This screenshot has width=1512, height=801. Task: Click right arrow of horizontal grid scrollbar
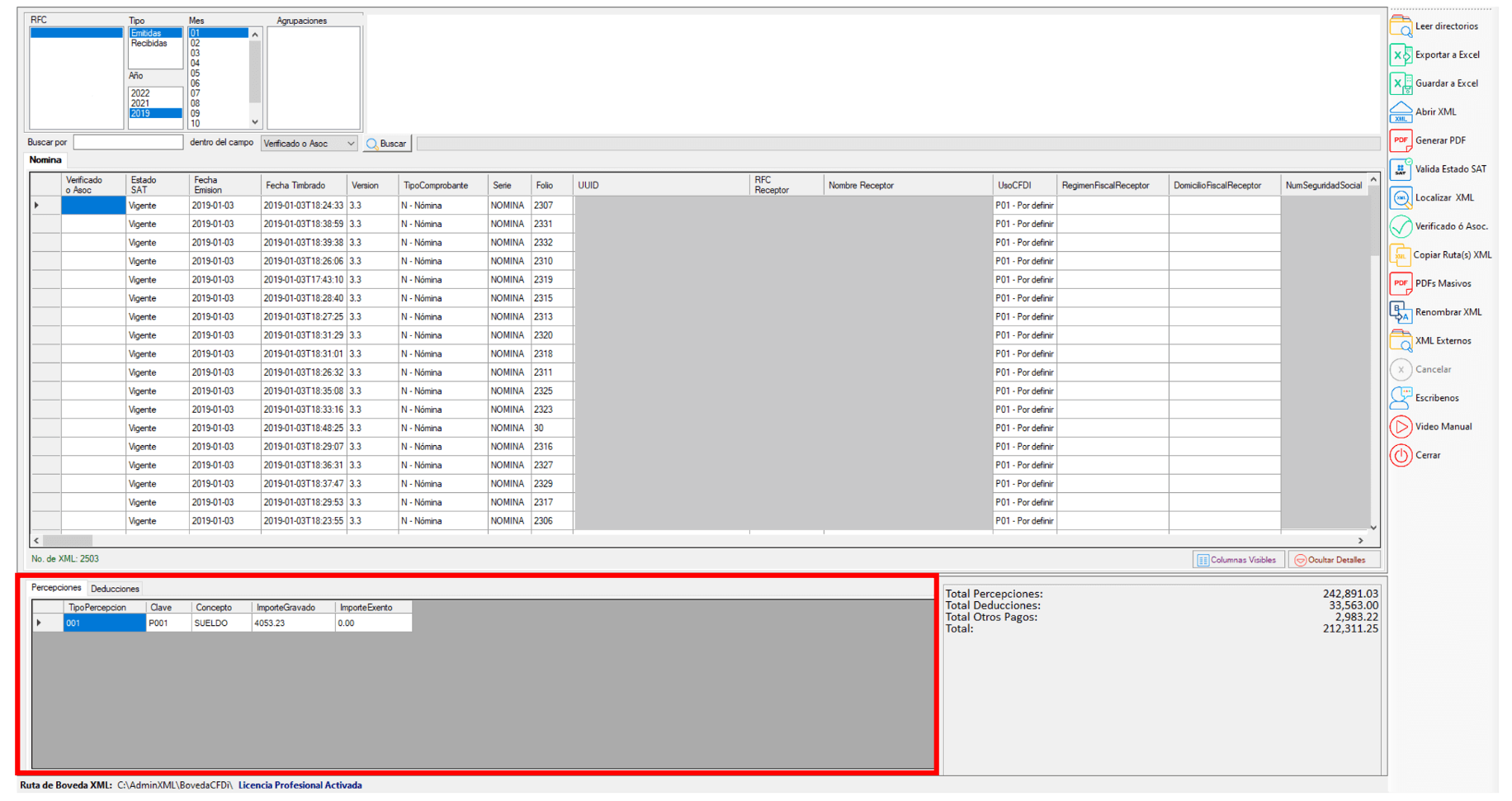1360,541
